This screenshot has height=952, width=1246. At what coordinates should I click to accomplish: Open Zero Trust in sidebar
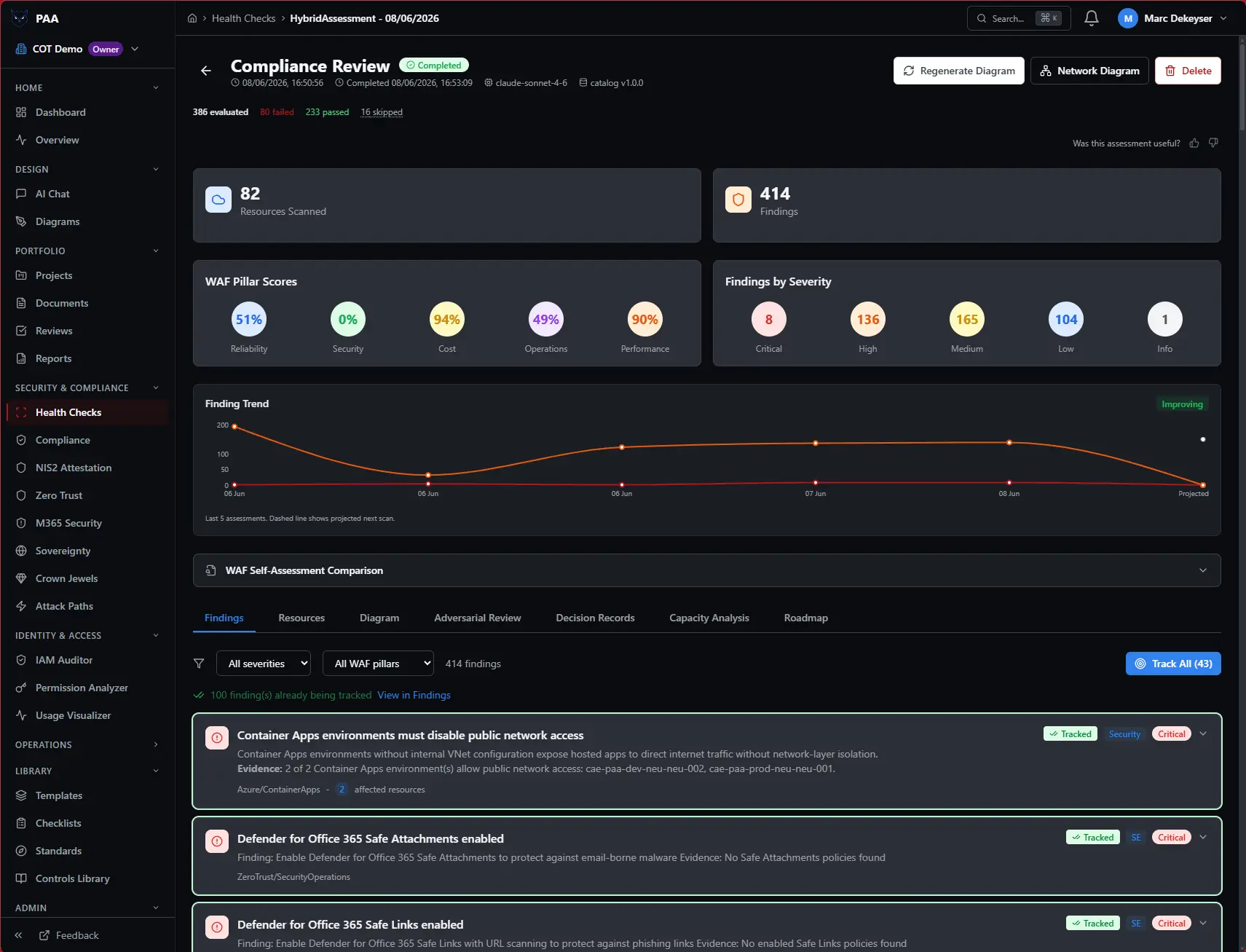(87, 495)
